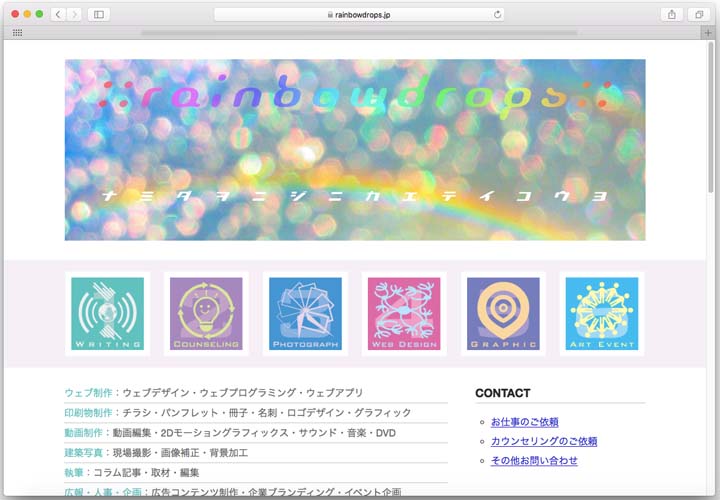
Task: Reload the page with refresh icon
Action: 497,14
